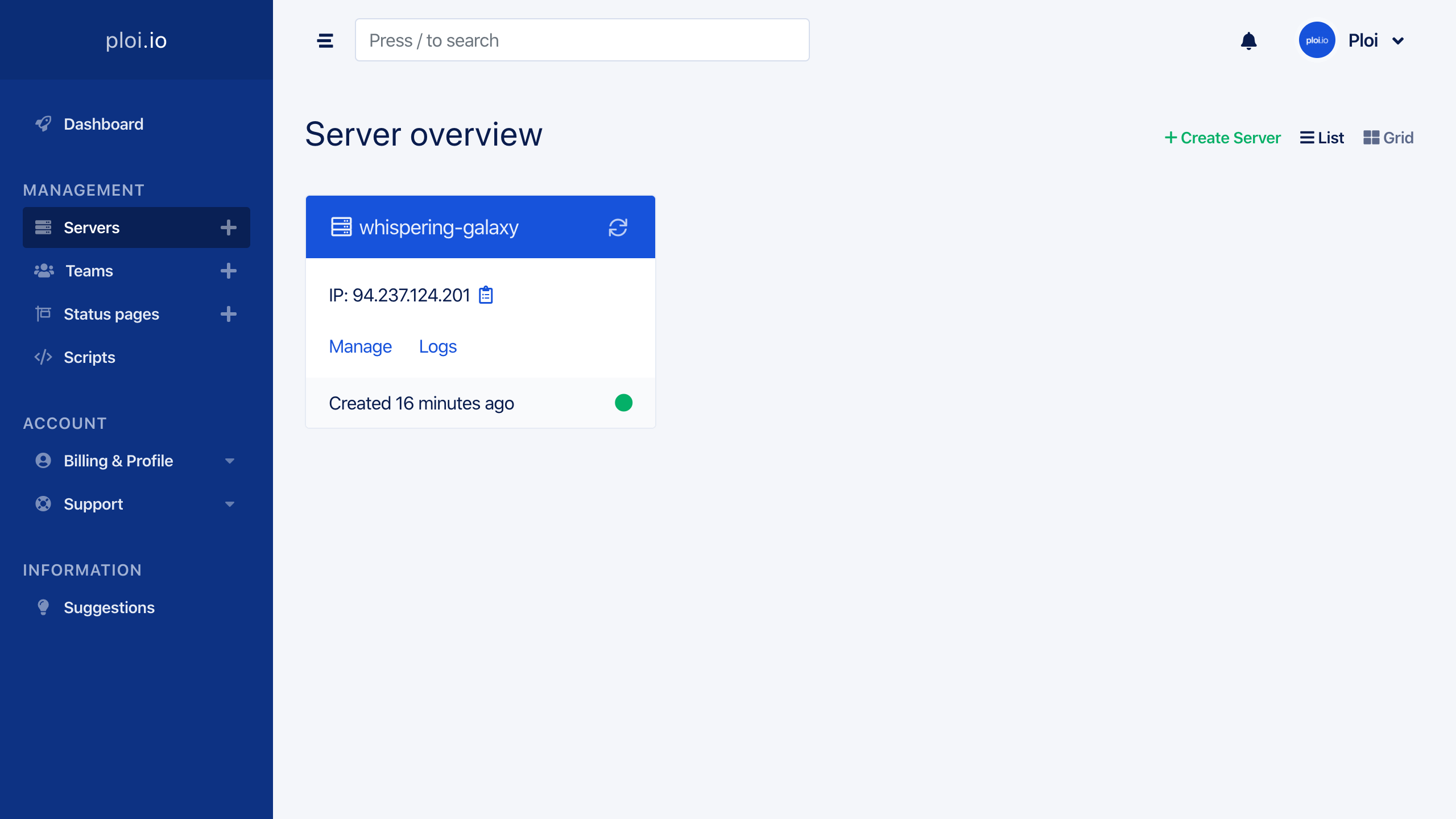Image resolution: width=1456 pixels, height=819 pixels.
Task: Click the notification bell icon
Action: [x=1248, y=40]
